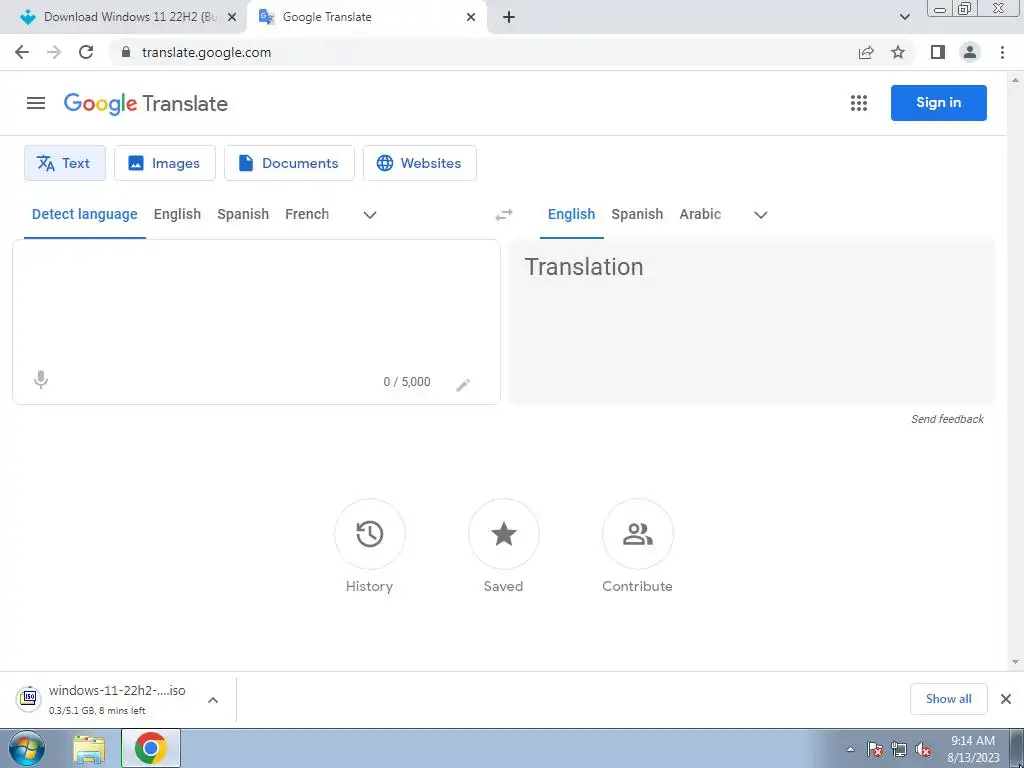Open the Contribute community icon

coord(637,534)
